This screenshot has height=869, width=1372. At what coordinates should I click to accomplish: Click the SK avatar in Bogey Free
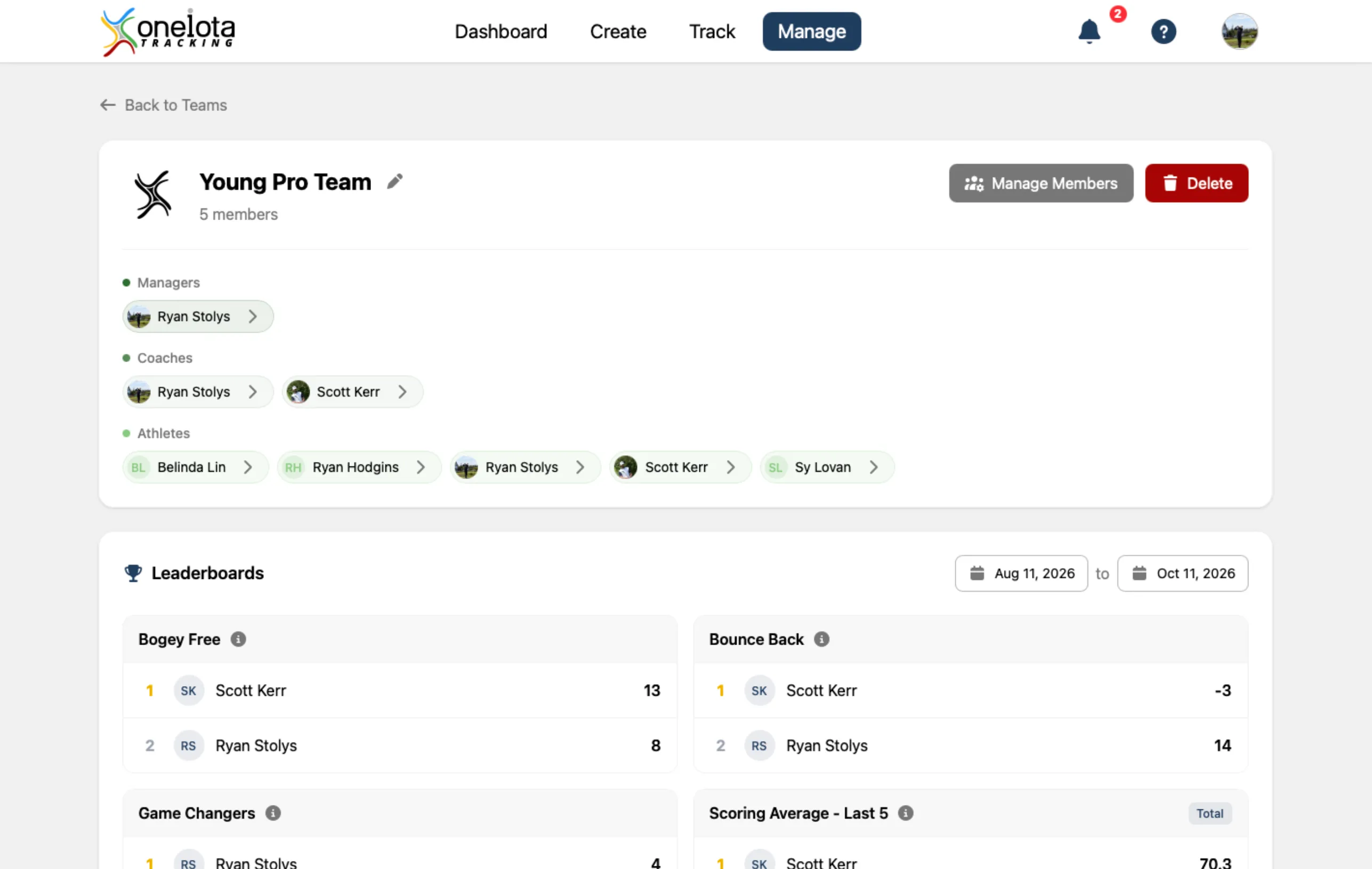(x=189, y=690)
